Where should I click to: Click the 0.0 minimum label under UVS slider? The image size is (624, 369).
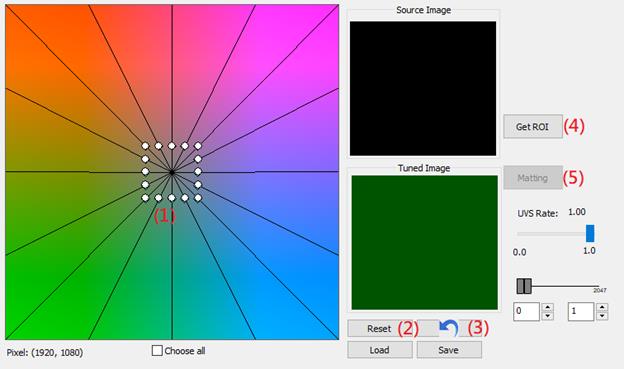point(519,252)
